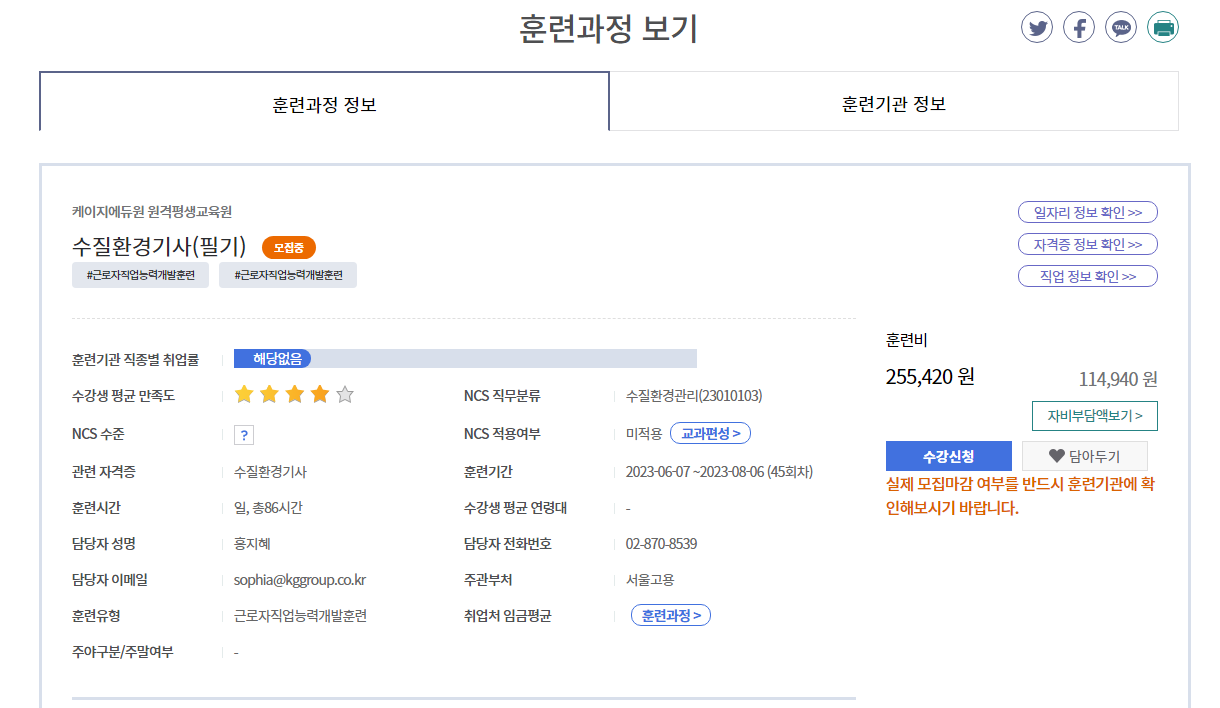This screenshot has height=708, width=1220.
Task: Select the 모집중 status badge
Action: click(x=287, y=247)
